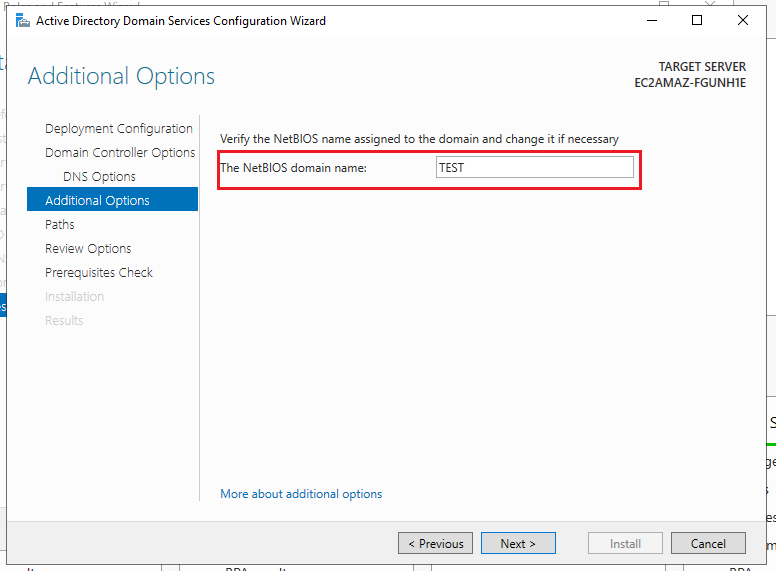Go to Domain Controller Options step
This screenshot has width=776, height=571.
[120, 152]
